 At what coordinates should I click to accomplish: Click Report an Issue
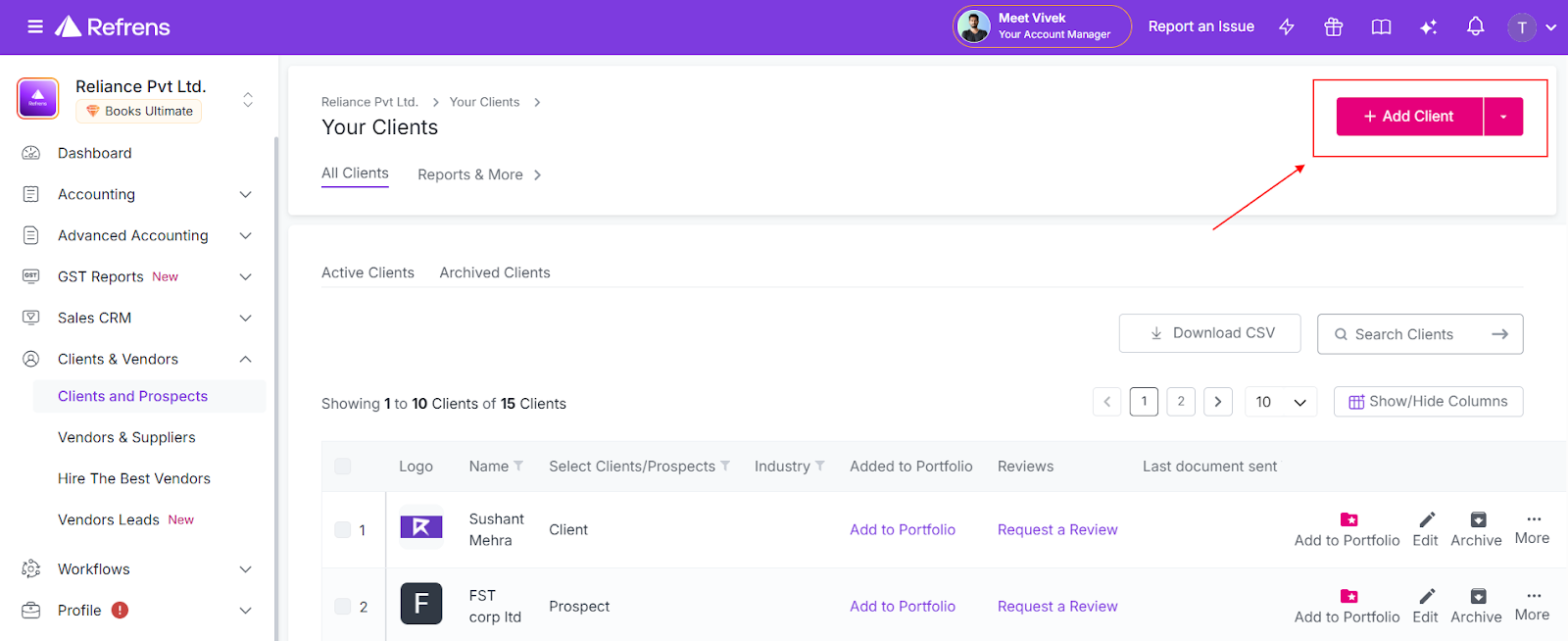[1201, 26]
